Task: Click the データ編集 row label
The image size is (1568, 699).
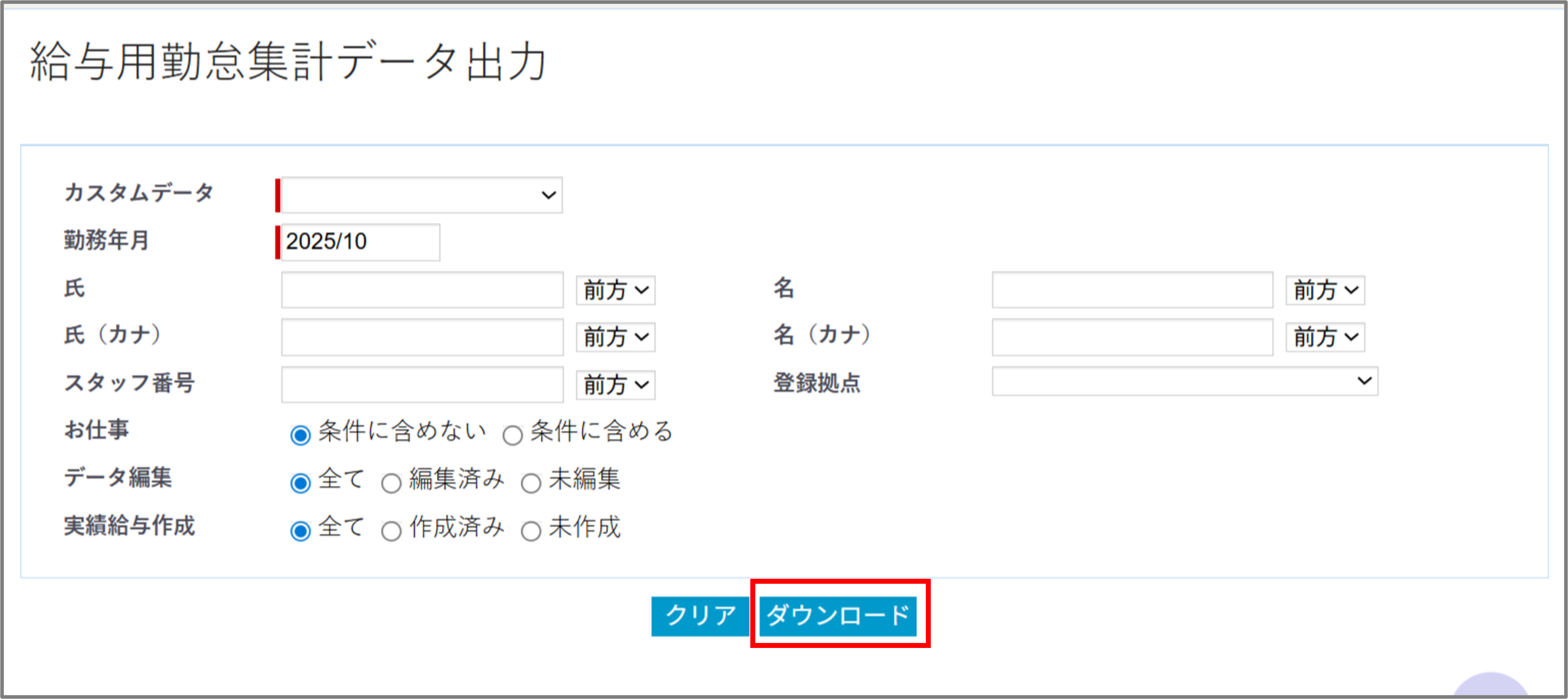Action: coord(117,477)
